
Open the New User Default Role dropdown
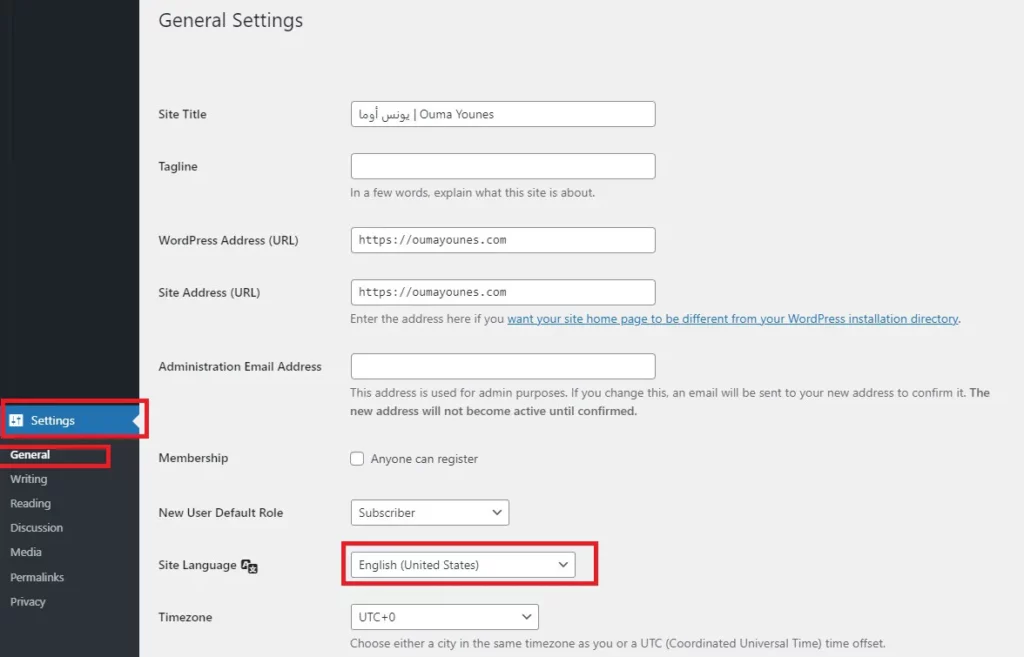pyautogui.click(x=430, y=513)
